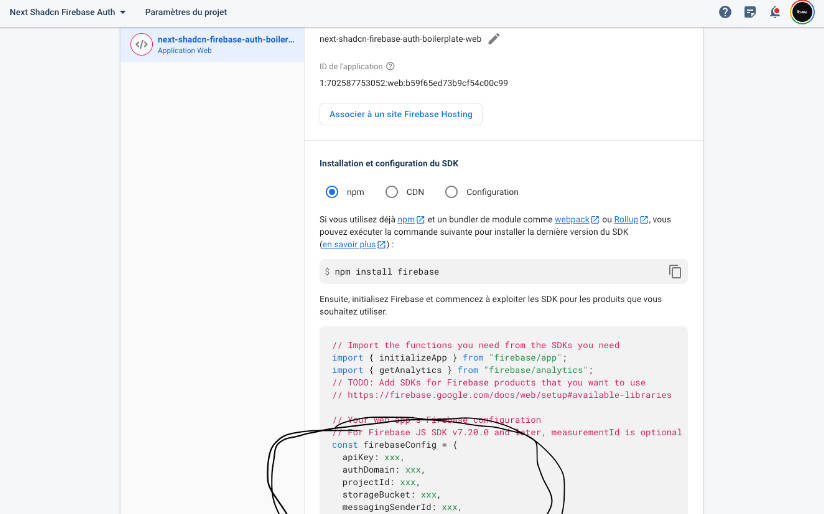
Task: Open the release notes icon
Action: [x=750, y=12]
